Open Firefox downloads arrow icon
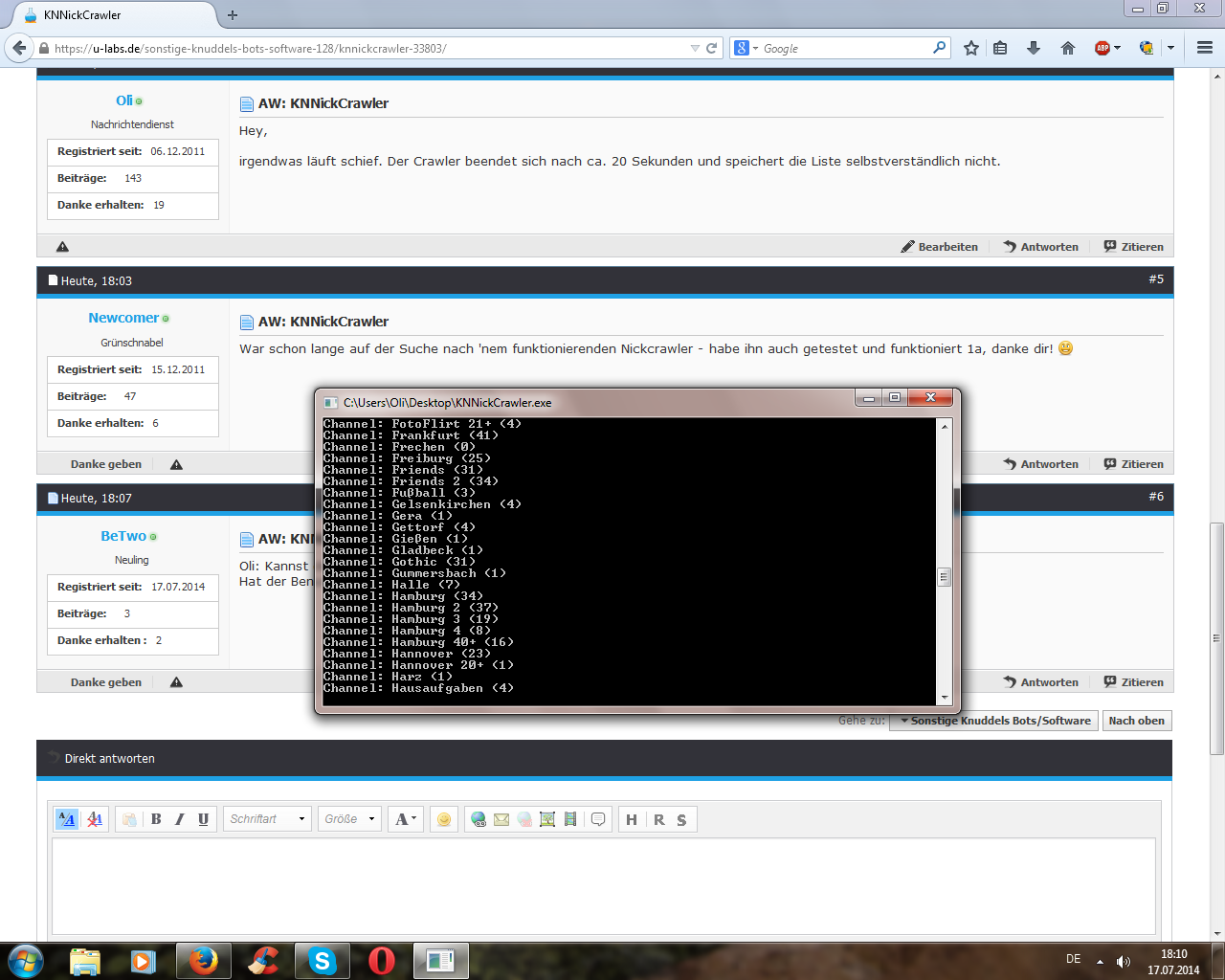This screenshot has width=1225, height=980. click(x=1034, y=48)
